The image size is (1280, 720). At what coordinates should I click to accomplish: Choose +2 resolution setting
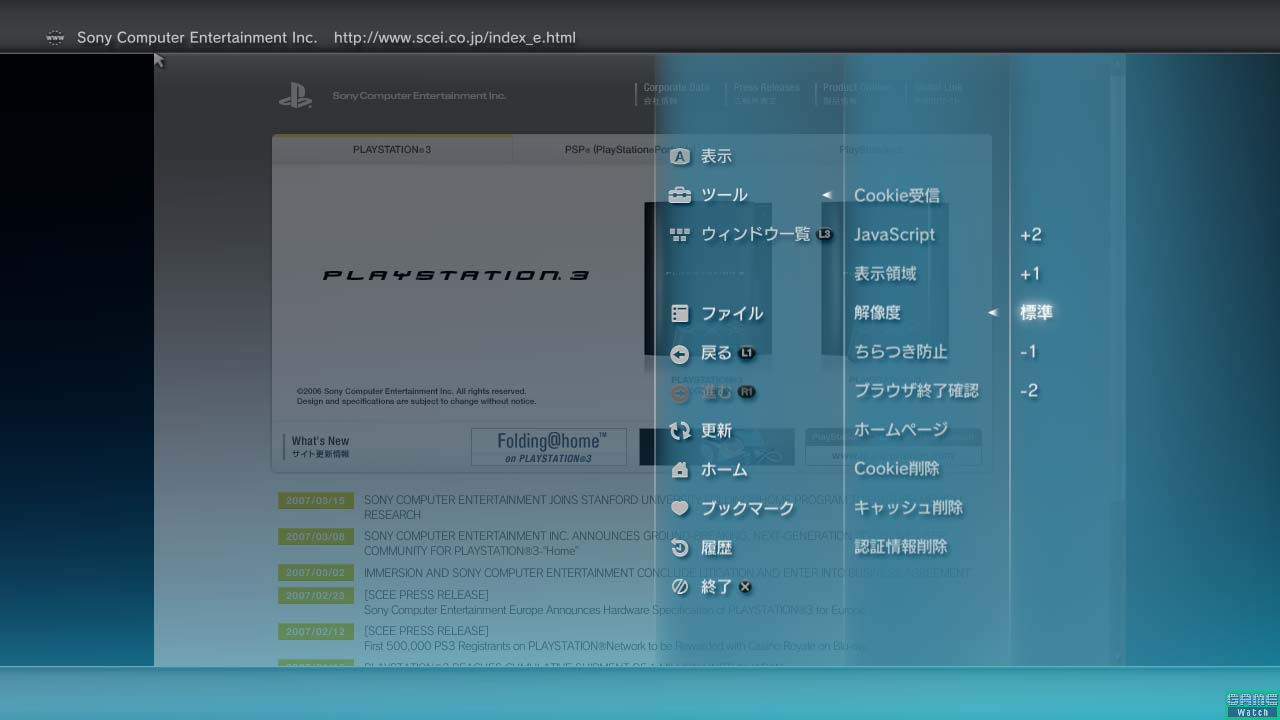point(1030,235)
